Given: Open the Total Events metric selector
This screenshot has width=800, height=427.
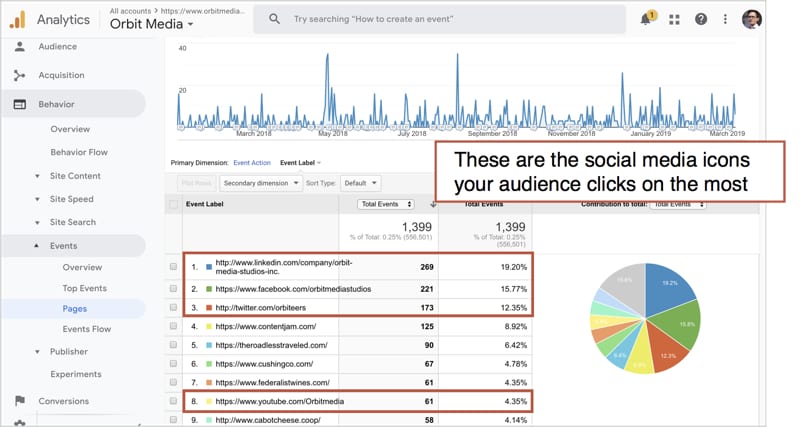Looking at the screenshot, I should [385, 204].
